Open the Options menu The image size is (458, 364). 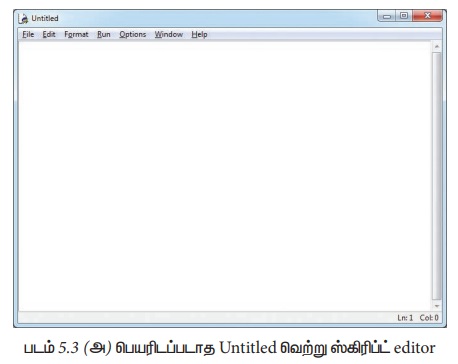coord(133,34)
